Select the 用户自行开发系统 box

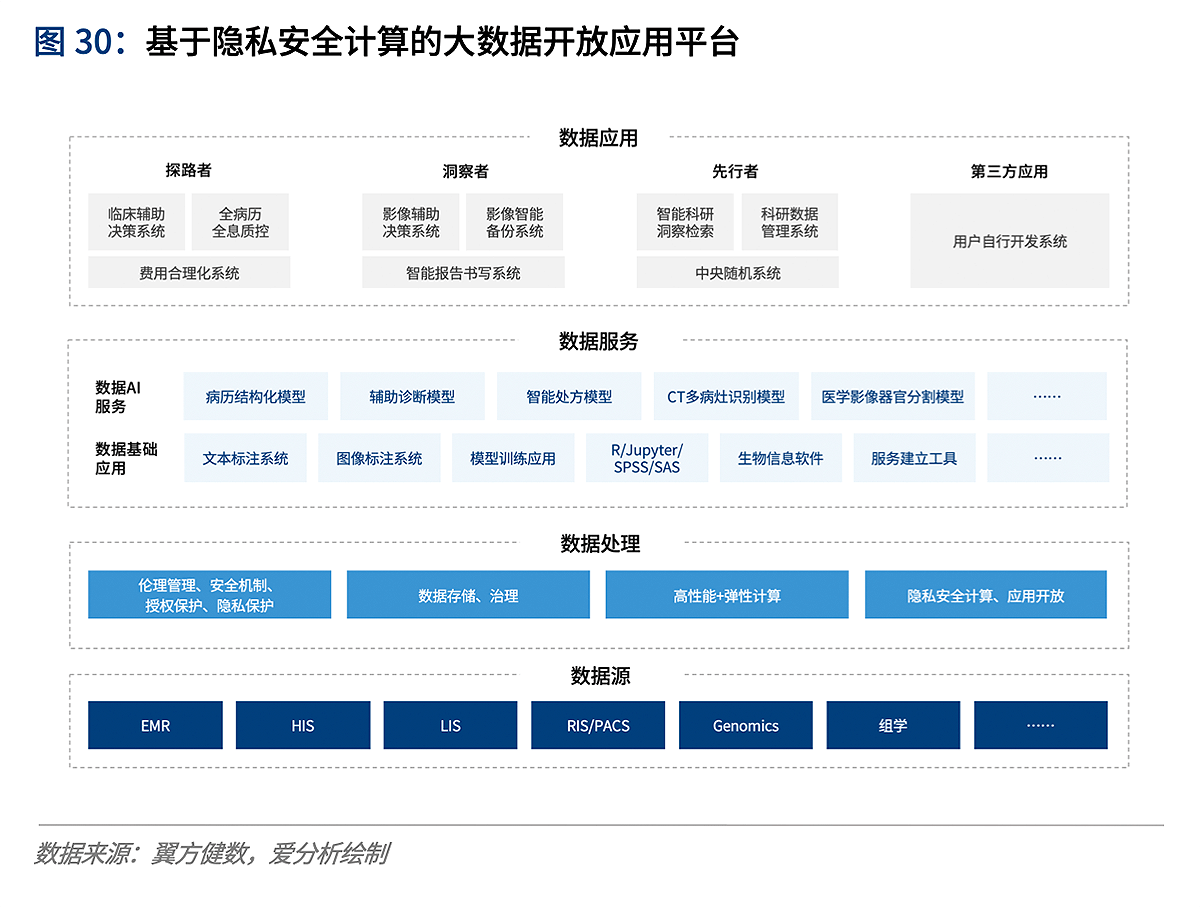click(x=1010, y=241)
